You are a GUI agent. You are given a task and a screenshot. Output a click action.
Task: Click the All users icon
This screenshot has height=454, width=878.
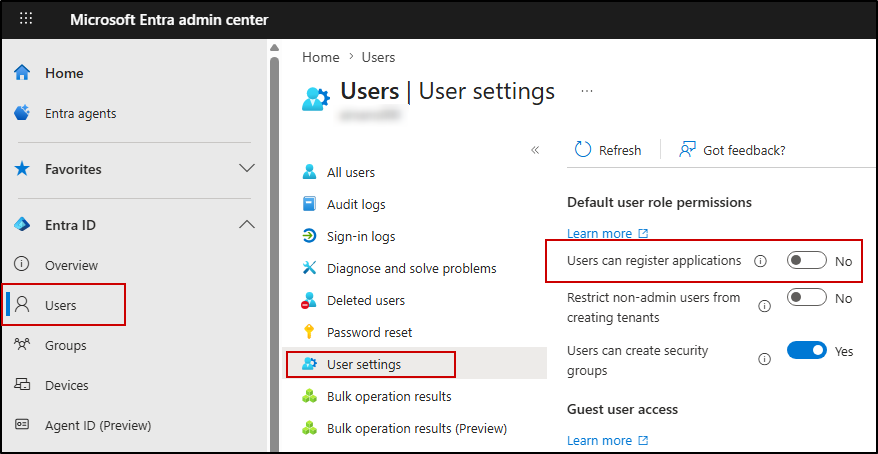click(x=309, y=172)
